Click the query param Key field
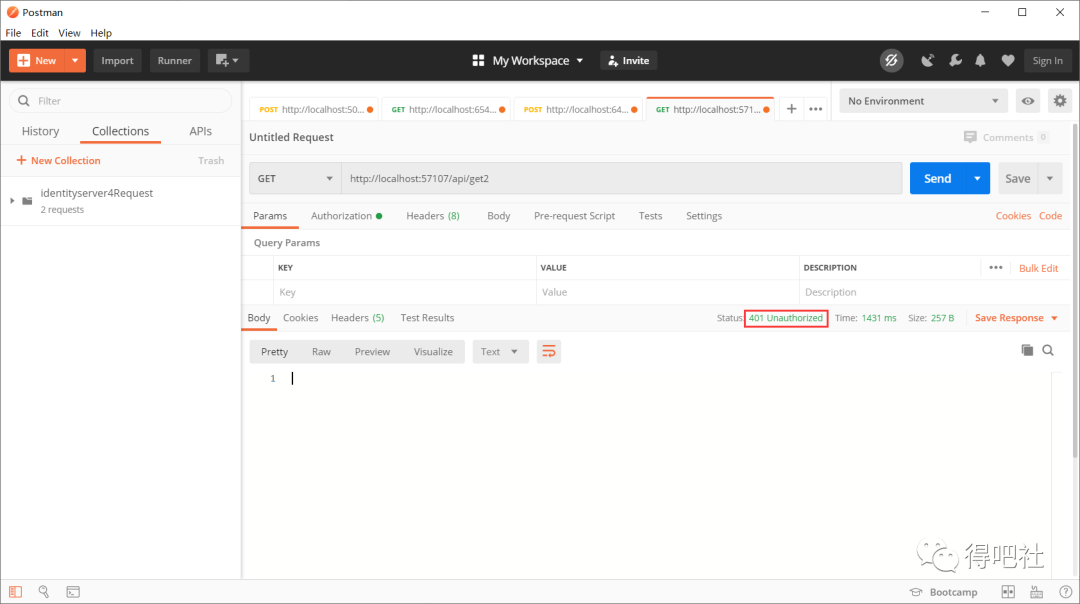The image size is (1080, 604). pyautogui.click(x=405, y=292)
